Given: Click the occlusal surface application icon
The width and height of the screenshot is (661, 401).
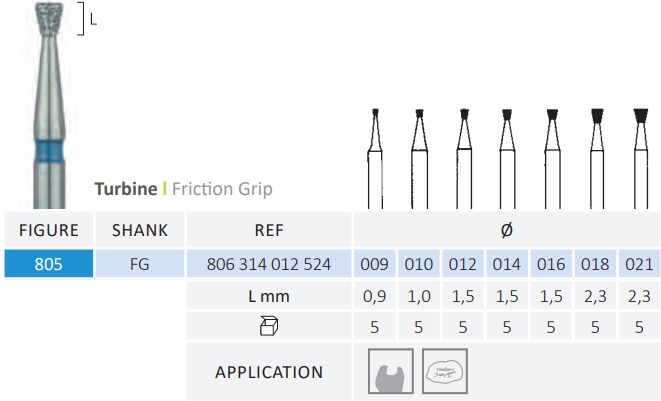Looking at the screenshot, I should (445, 371).
